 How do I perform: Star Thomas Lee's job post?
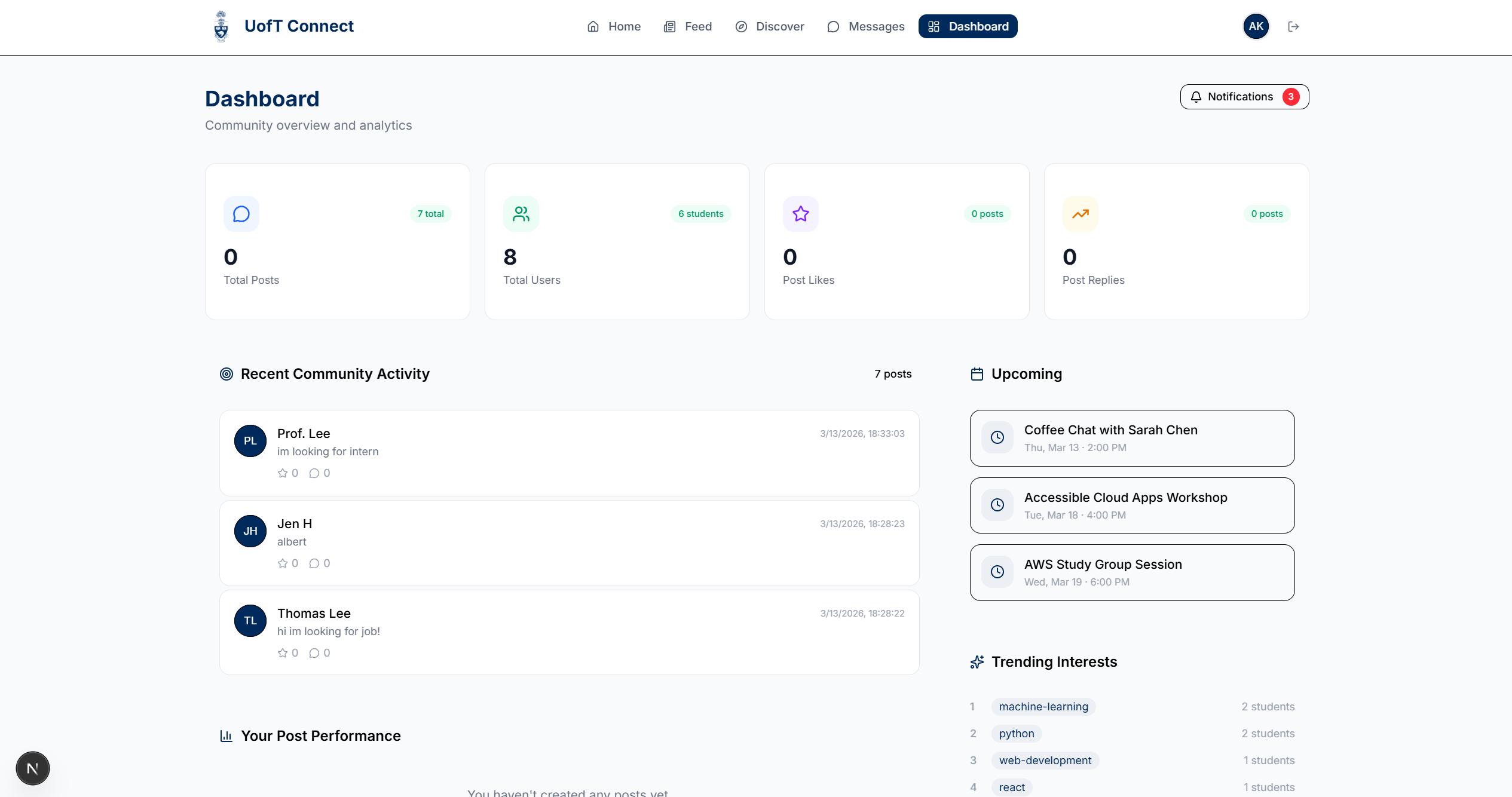pyautogui.click(x=283, y=653)
